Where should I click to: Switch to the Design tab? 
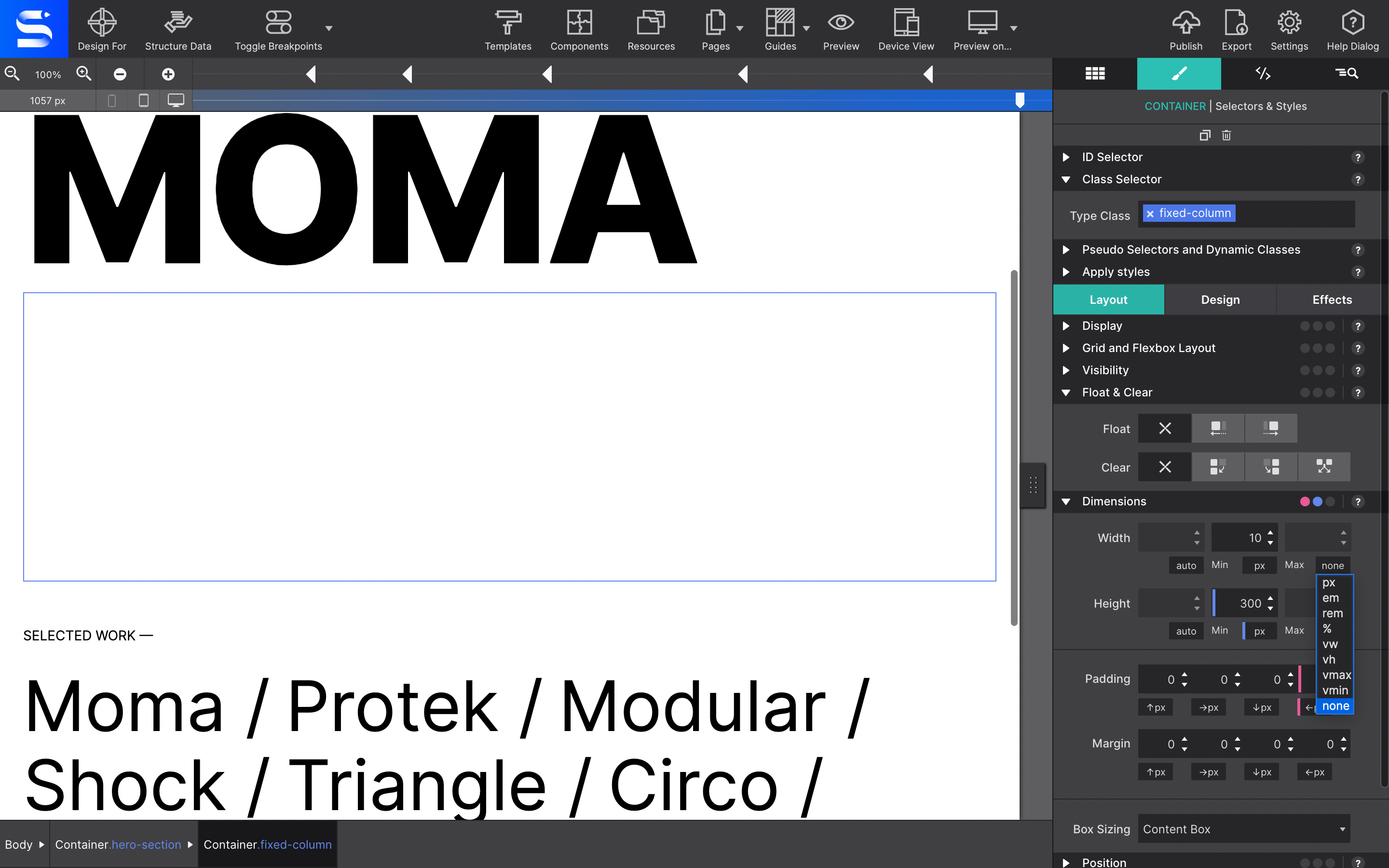[1220, 299]
